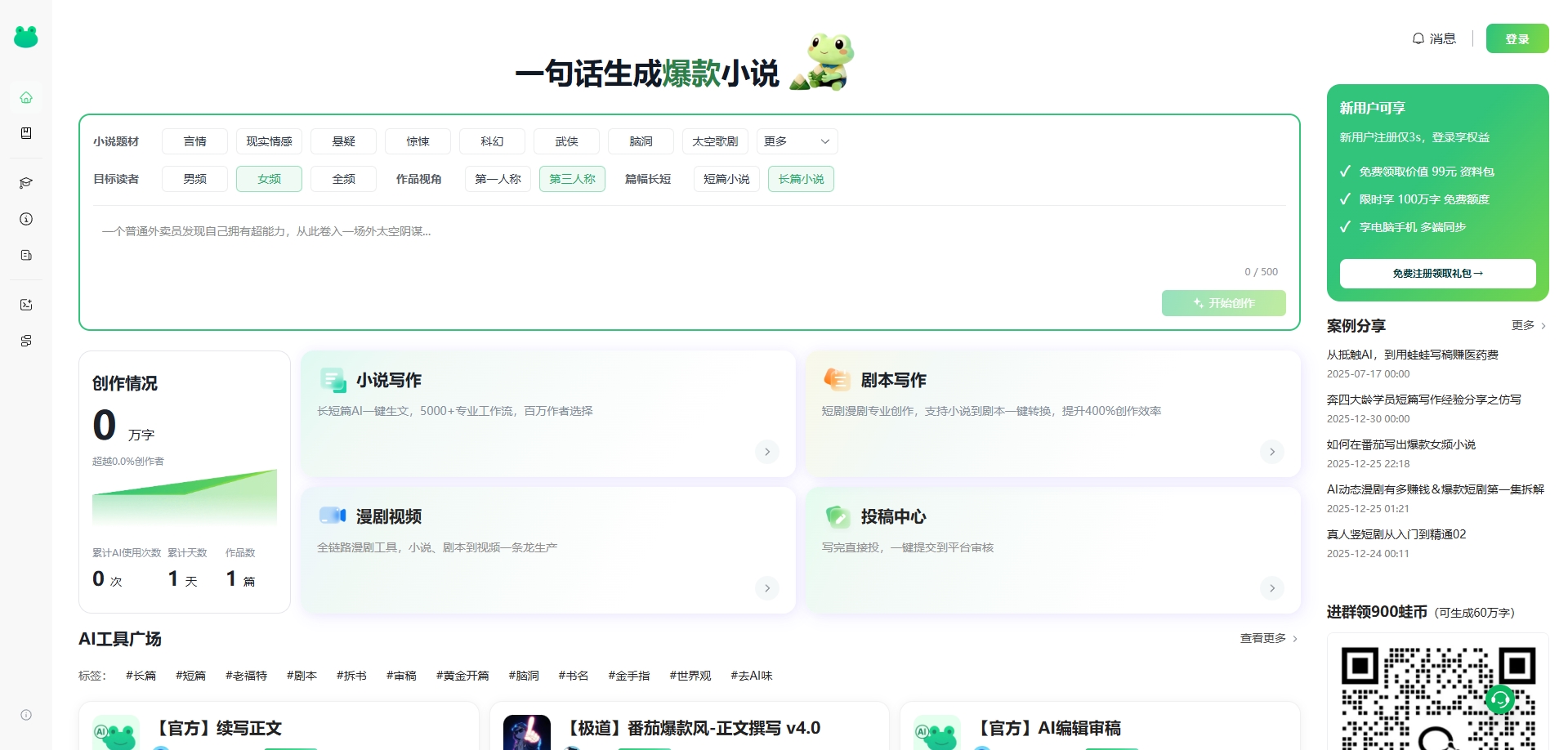
Task: Toggle the 第一人称 perspective option
Action: (498, 179)
